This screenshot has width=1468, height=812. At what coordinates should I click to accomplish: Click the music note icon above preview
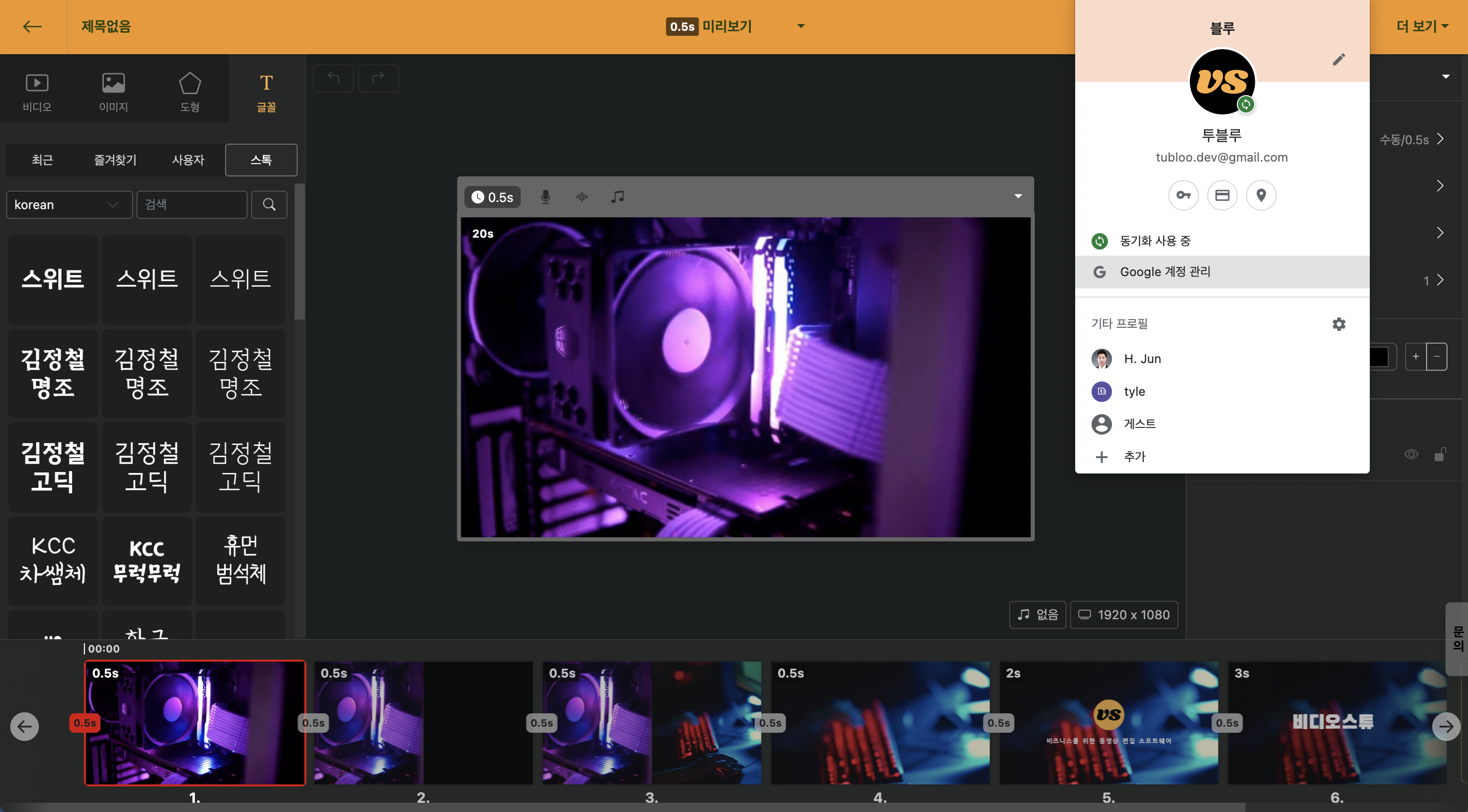click(617, 197)
